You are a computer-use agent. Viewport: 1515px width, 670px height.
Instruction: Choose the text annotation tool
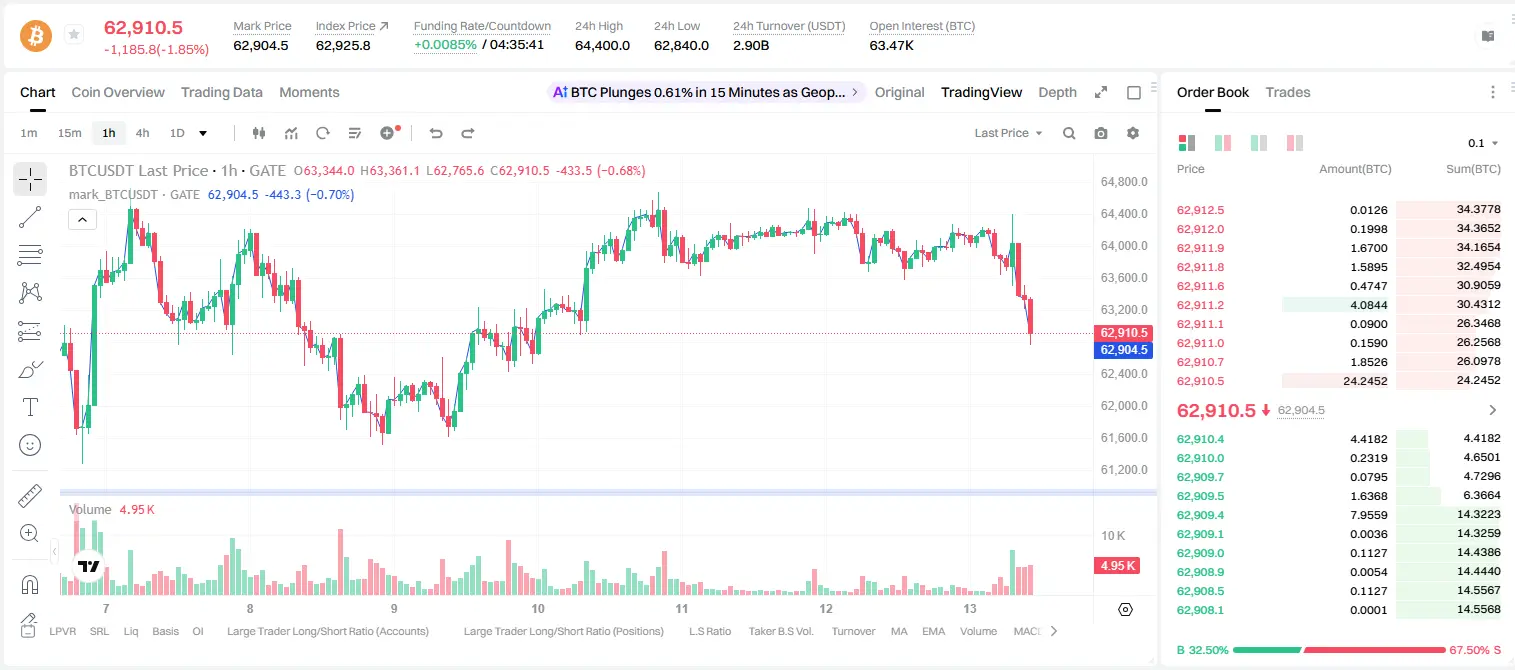point(30,407)
